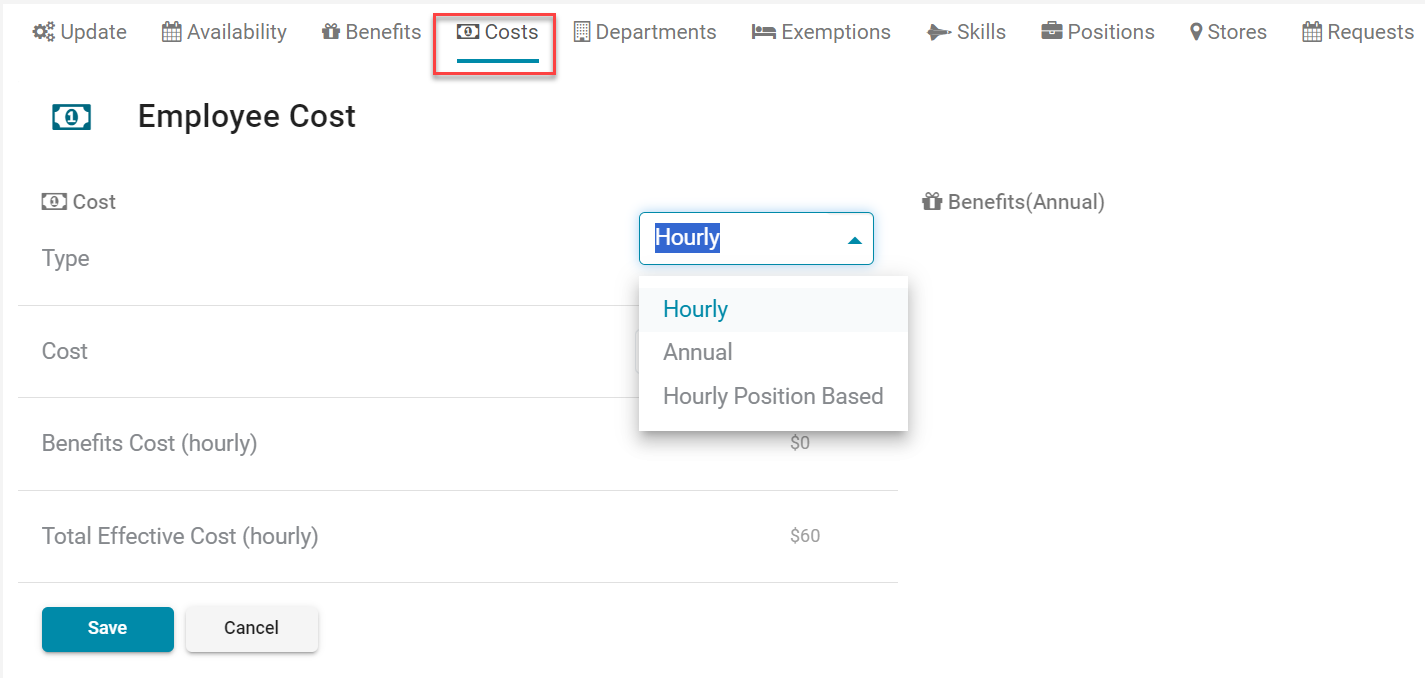Click the bed icon beside Exemptions

pyautogui.click(x=764, y=32)
